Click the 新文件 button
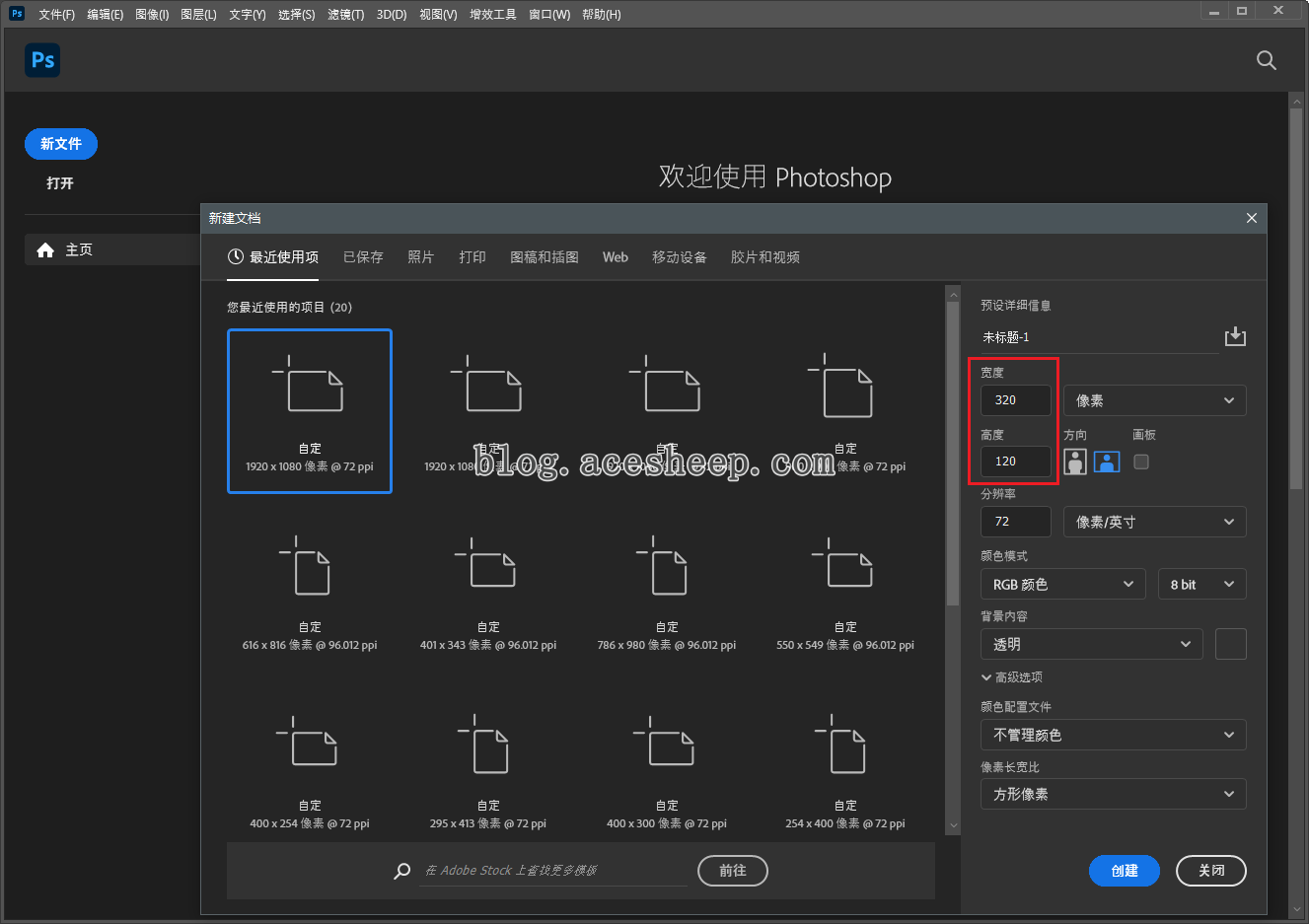 (x=61, y=144)
